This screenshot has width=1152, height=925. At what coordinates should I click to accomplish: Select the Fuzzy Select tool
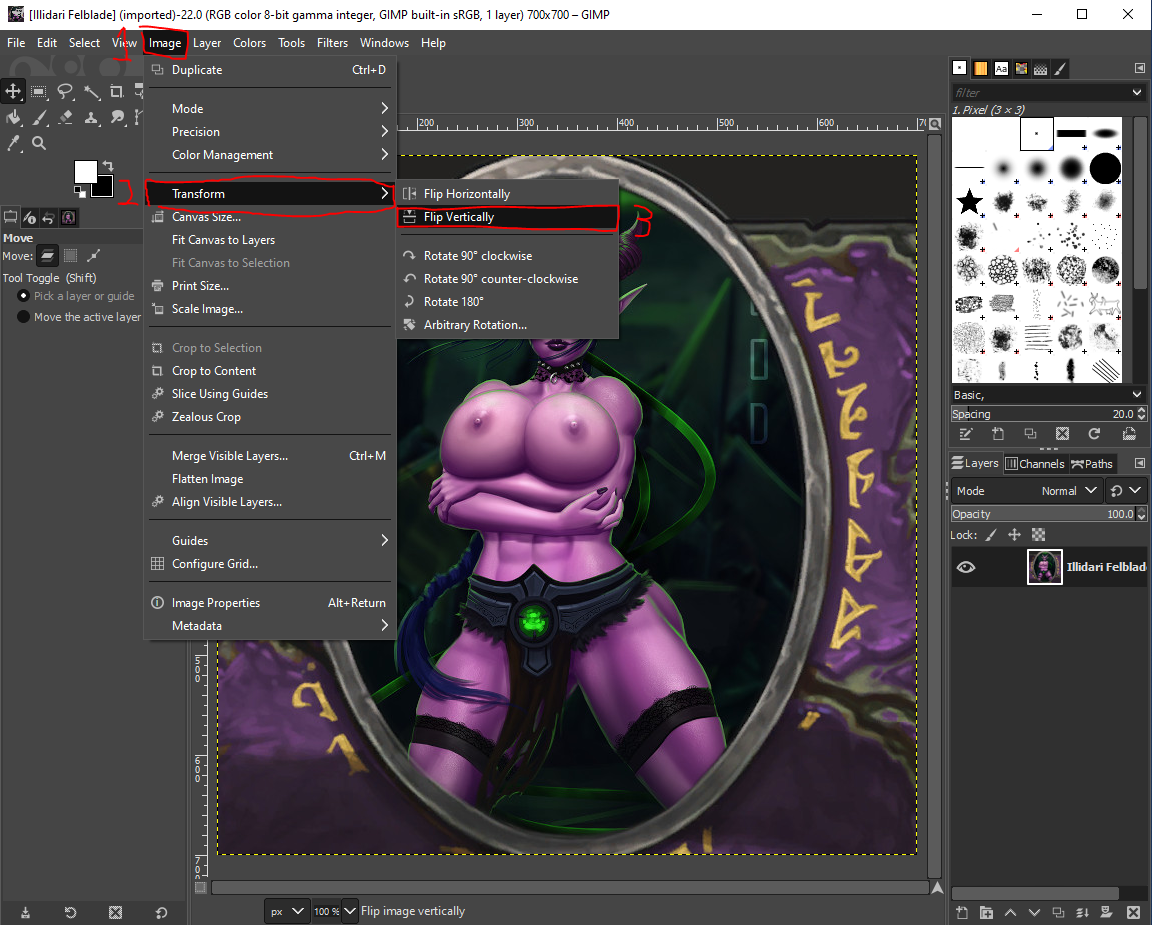pos(93,91)
